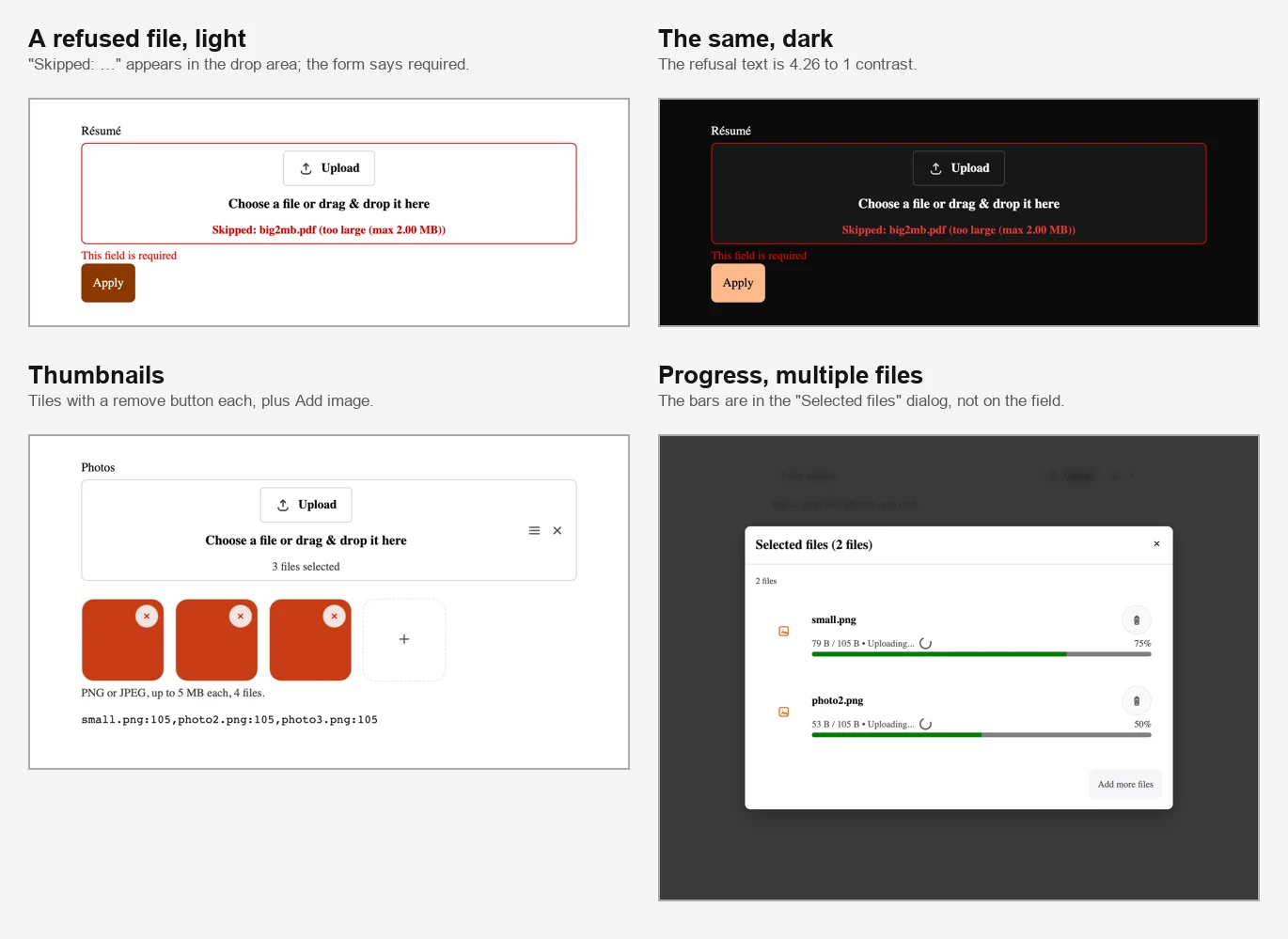Click the Add more files button
Image resolution: width=1288 pixels, height=939 pixels.
(x=1125, y=784)
